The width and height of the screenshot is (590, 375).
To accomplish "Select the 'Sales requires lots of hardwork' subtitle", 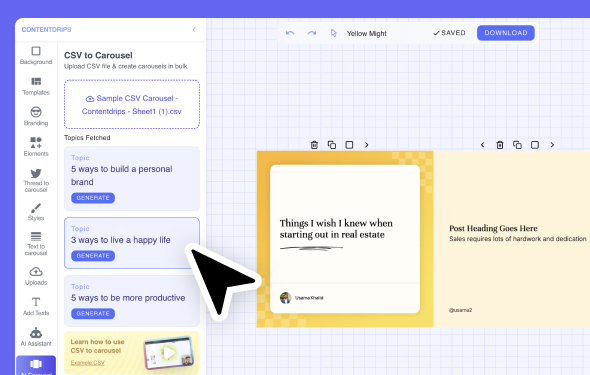I will point(518,239).
